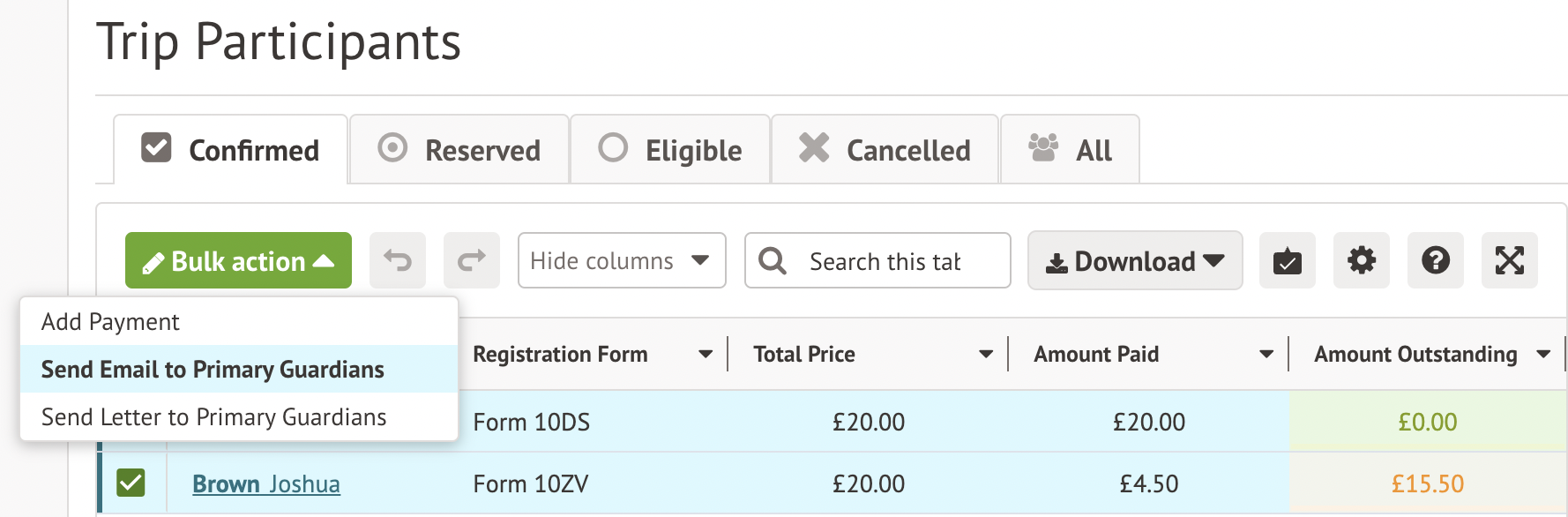Collapse the Bulk action button

[238, 260]
